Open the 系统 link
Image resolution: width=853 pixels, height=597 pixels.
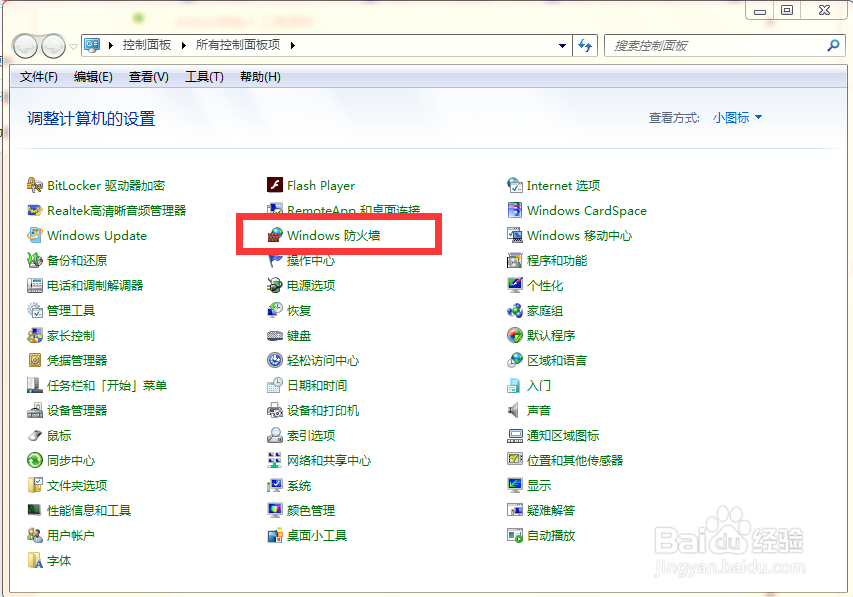(x=299, y=486)
